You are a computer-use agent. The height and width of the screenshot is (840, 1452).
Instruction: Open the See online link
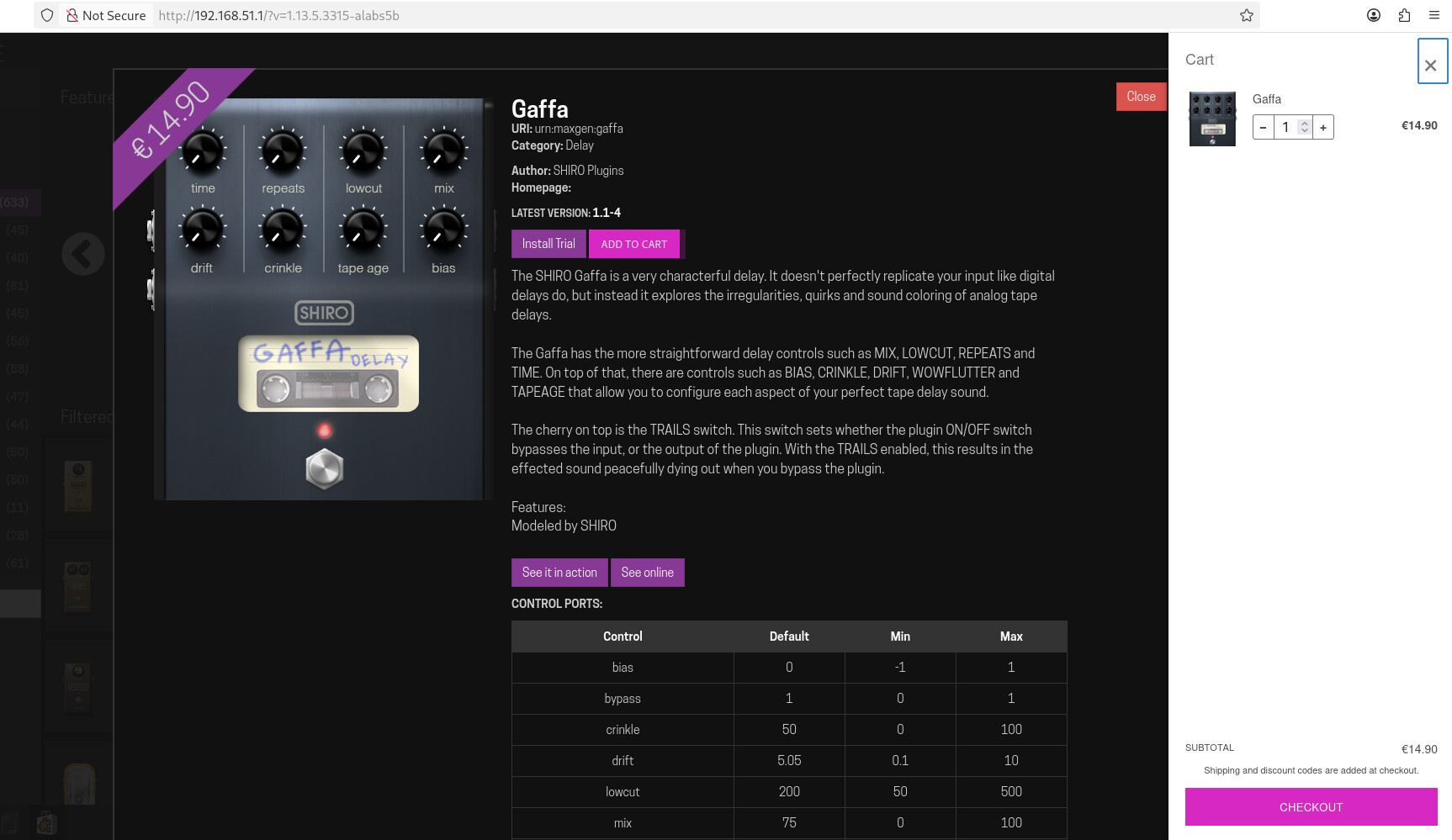point(647,573)
